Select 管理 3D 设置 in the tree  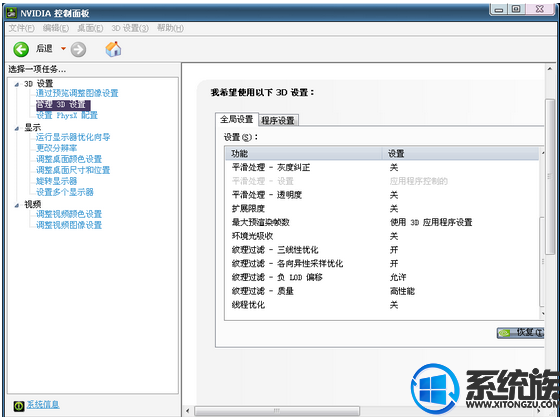tap(63, 105)
